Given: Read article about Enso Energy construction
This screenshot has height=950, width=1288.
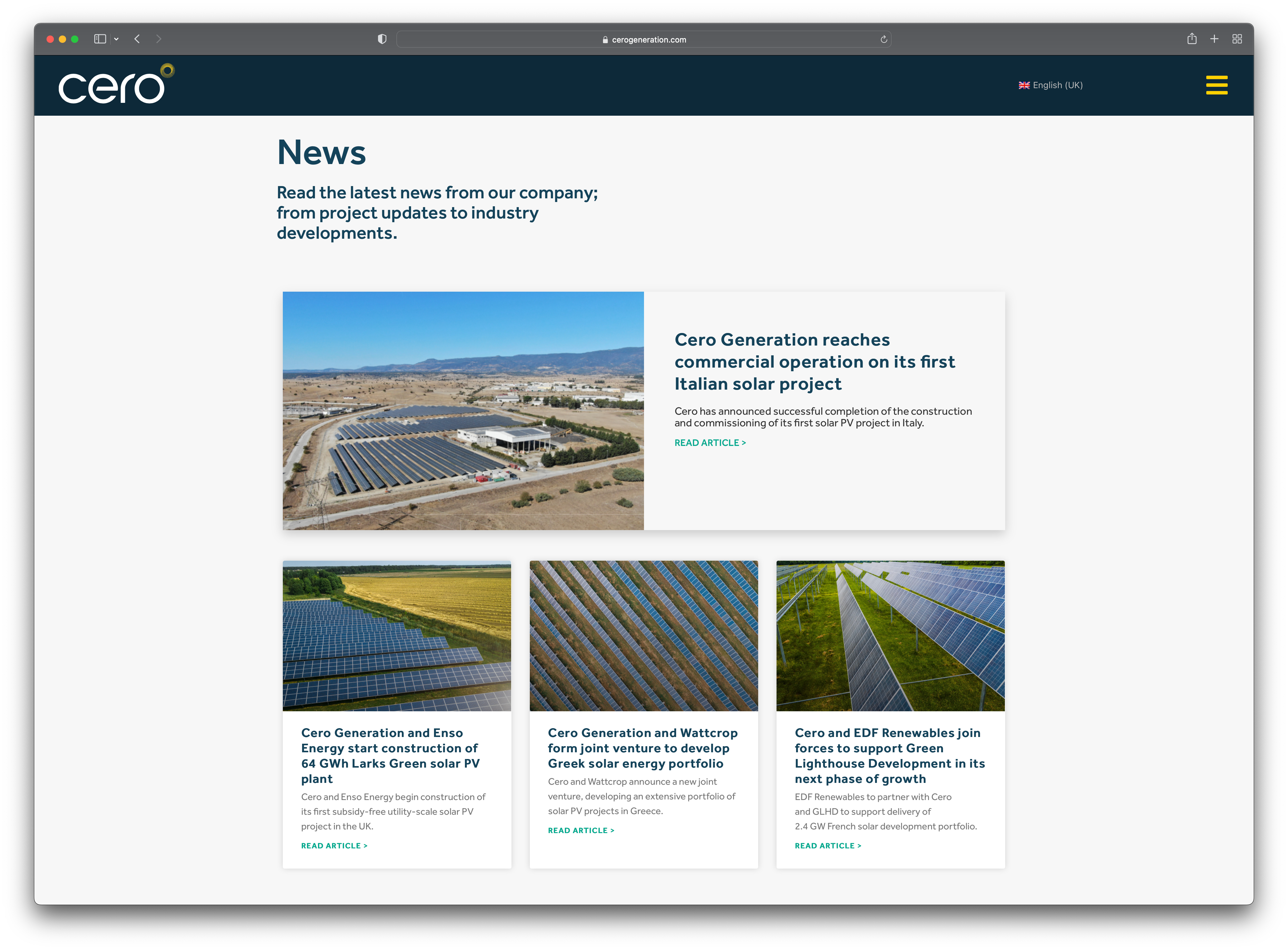Looking at the screenshot, I should pyautogui.click(x=334, y=846).
